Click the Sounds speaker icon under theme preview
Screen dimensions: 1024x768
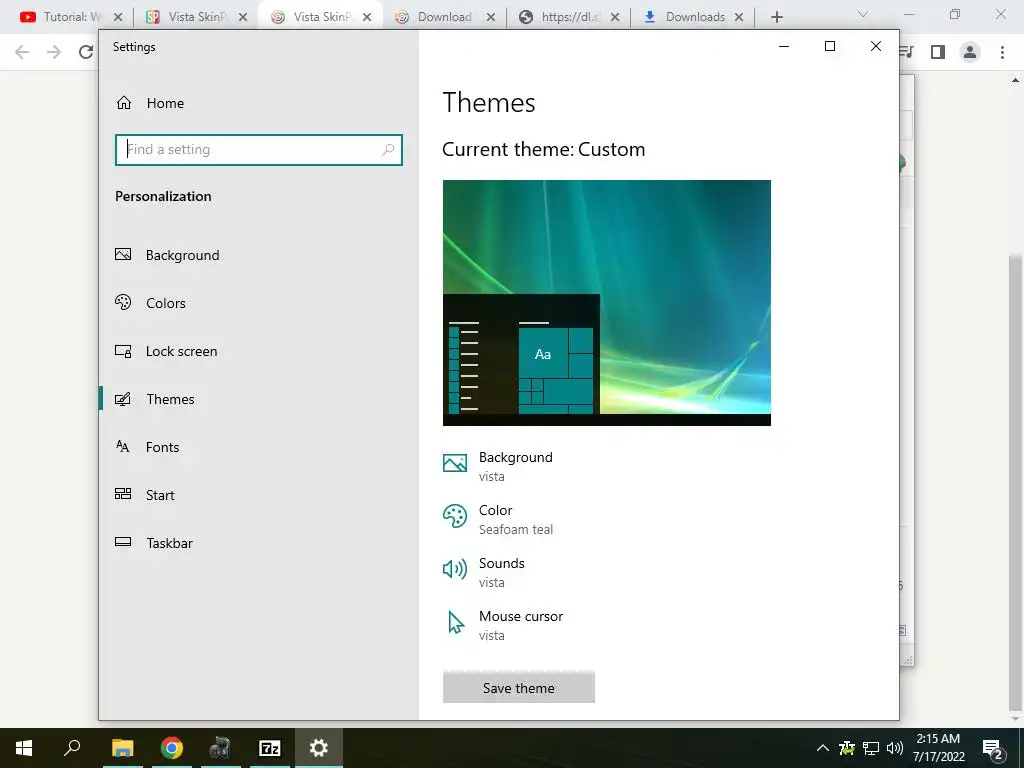pos(455,569)
